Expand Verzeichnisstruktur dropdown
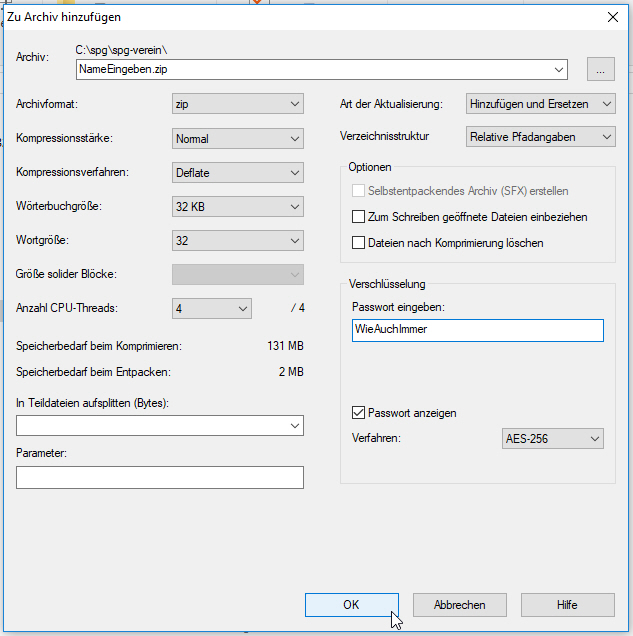Image resolution: width=633 pixels, height=636 pixels. tap(540, 137)
